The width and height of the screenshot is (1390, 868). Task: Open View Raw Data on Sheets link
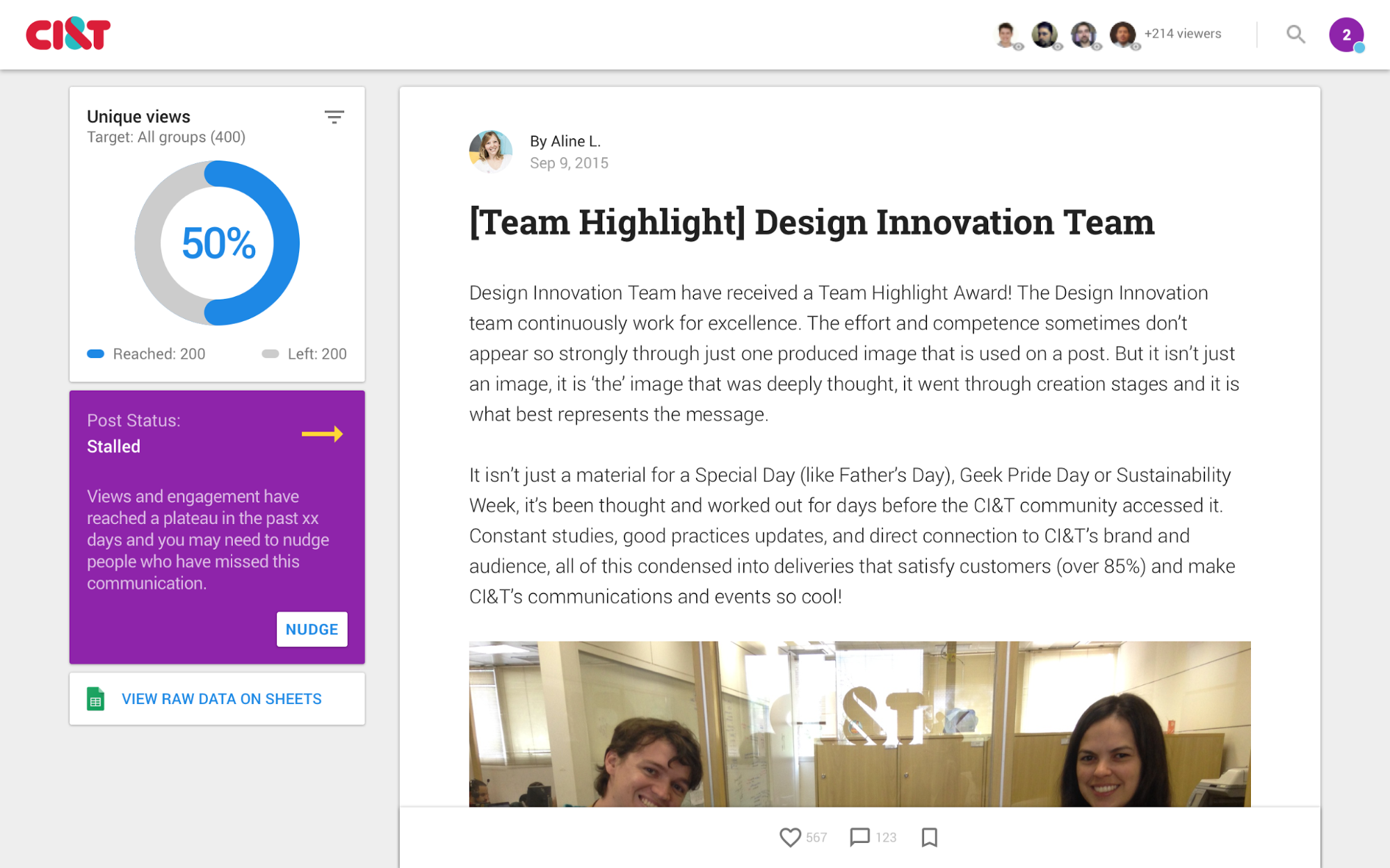click(x=221, y=699)
